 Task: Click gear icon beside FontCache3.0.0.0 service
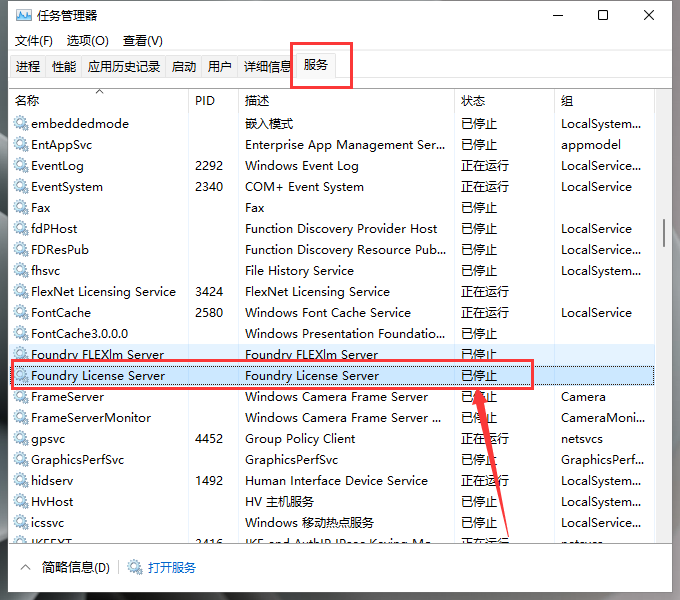[x=21, y=333]
